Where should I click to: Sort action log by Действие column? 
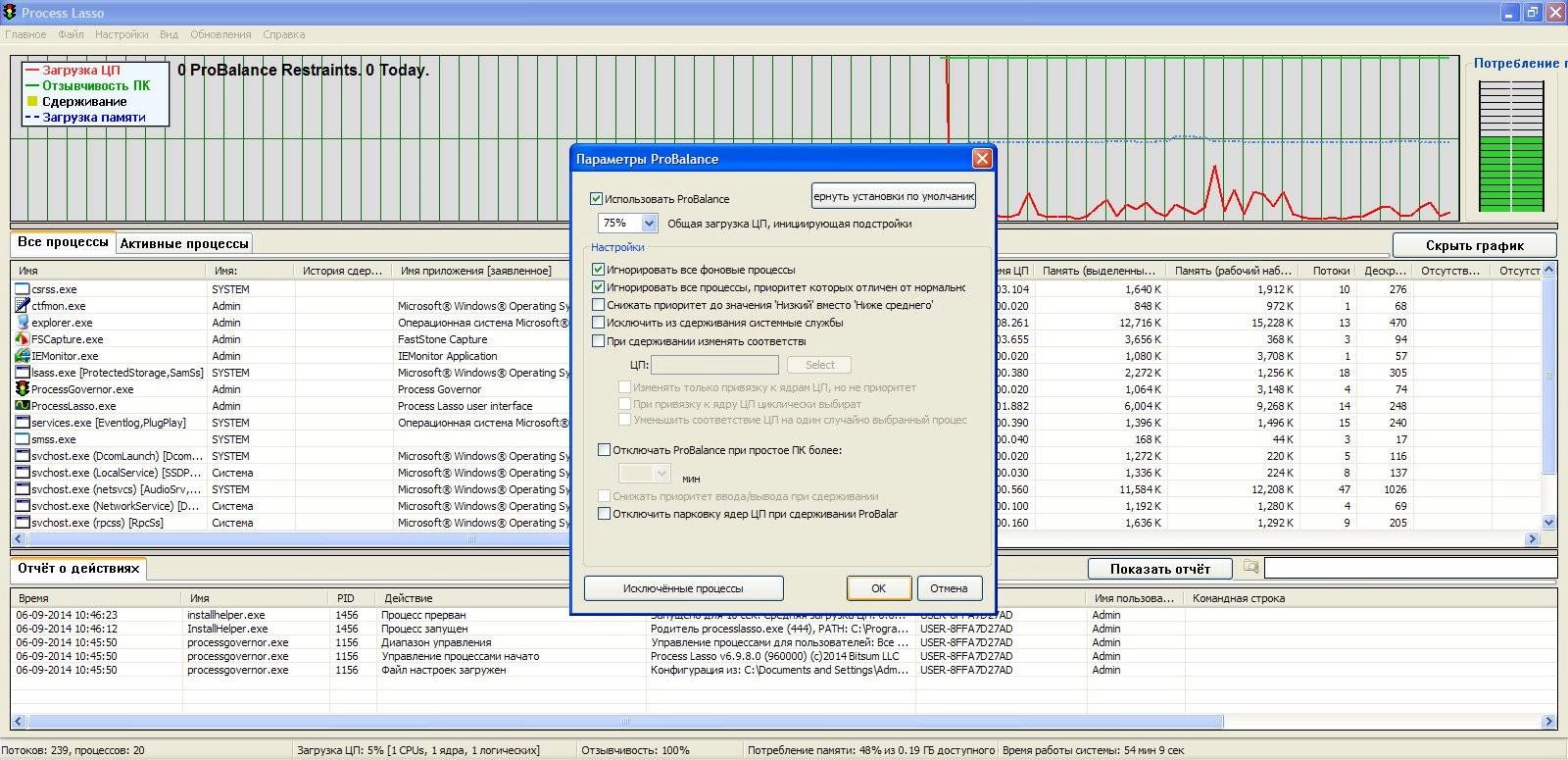[510, 597]
